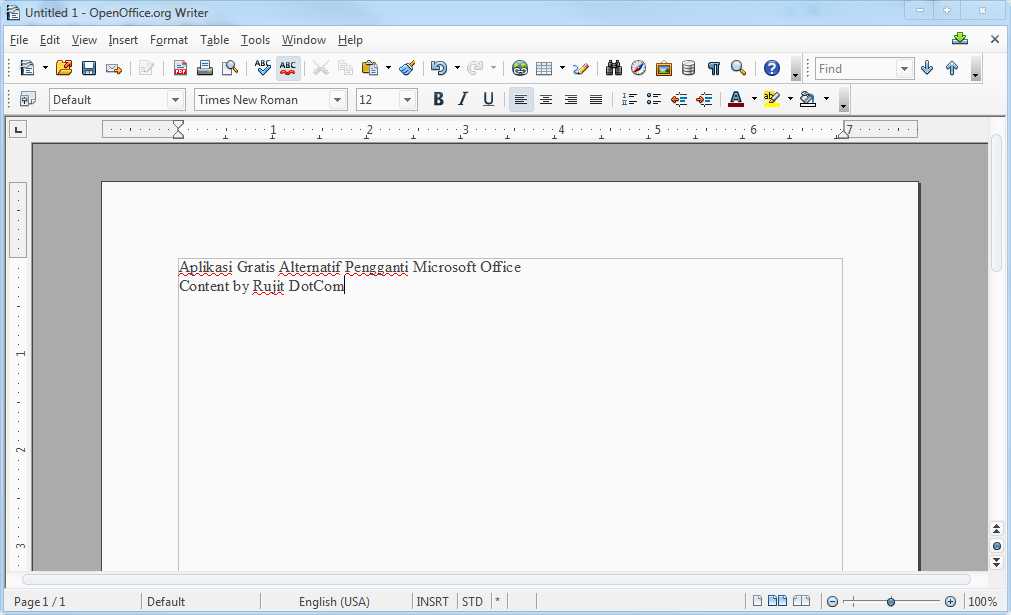
Task: Set Align Left paragraph
Action: [521, 99]
